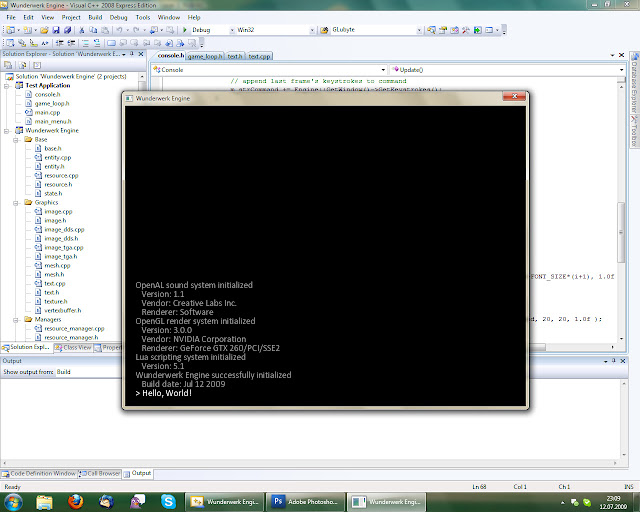Switch to the text.h editor tab
This screenshot has width=640, height=512.
point(235,56)
